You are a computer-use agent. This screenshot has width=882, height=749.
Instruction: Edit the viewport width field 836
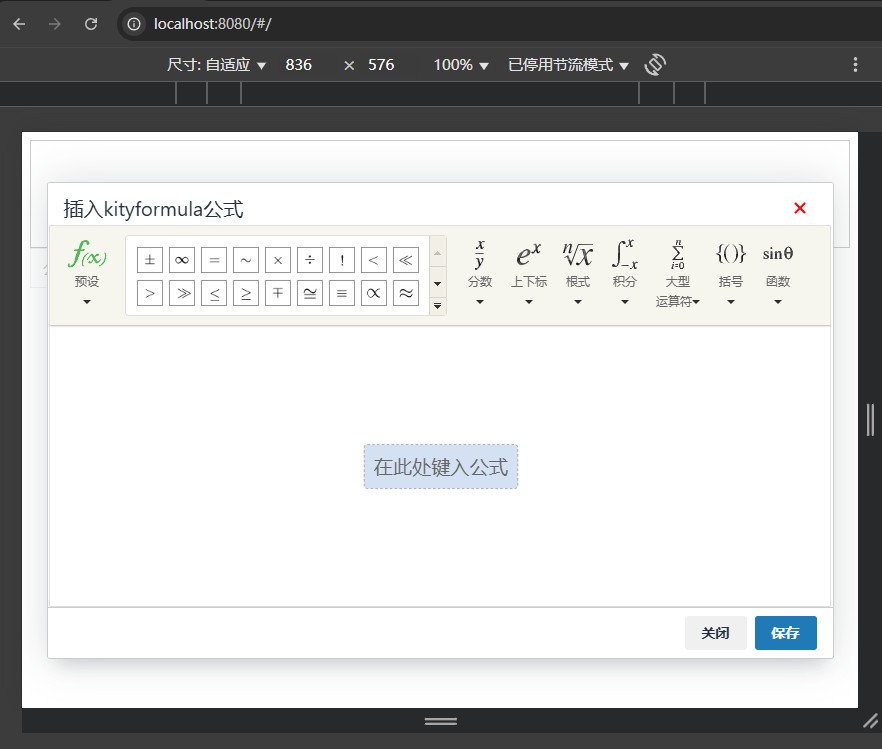(299, 65)
